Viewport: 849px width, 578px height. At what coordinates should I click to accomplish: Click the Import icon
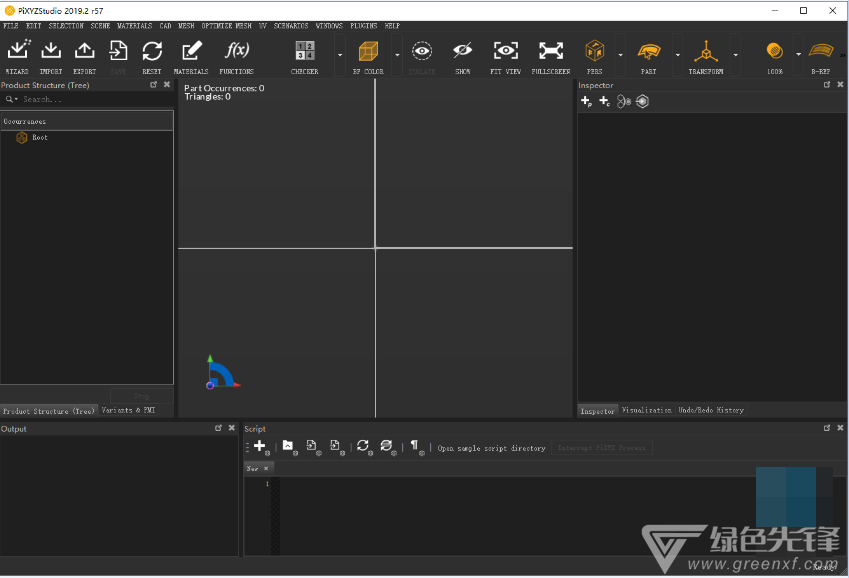[x=51, y=55]
